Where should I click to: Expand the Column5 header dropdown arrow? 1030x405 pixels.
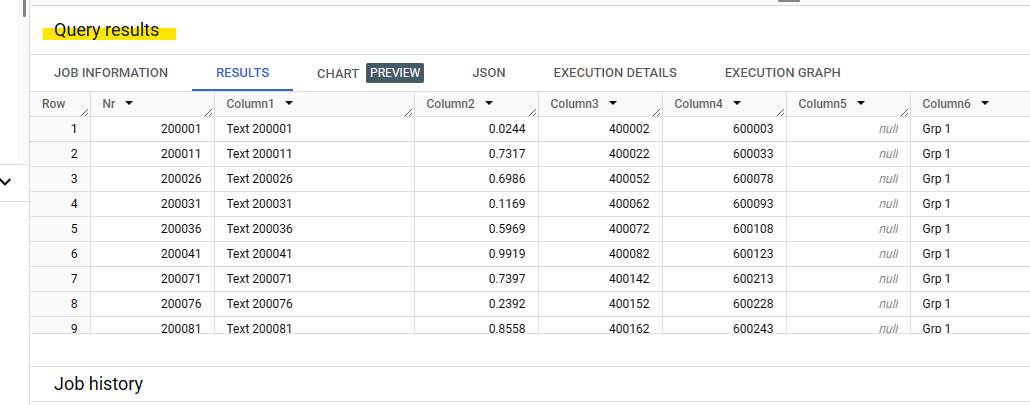click(x=860, y=104)
